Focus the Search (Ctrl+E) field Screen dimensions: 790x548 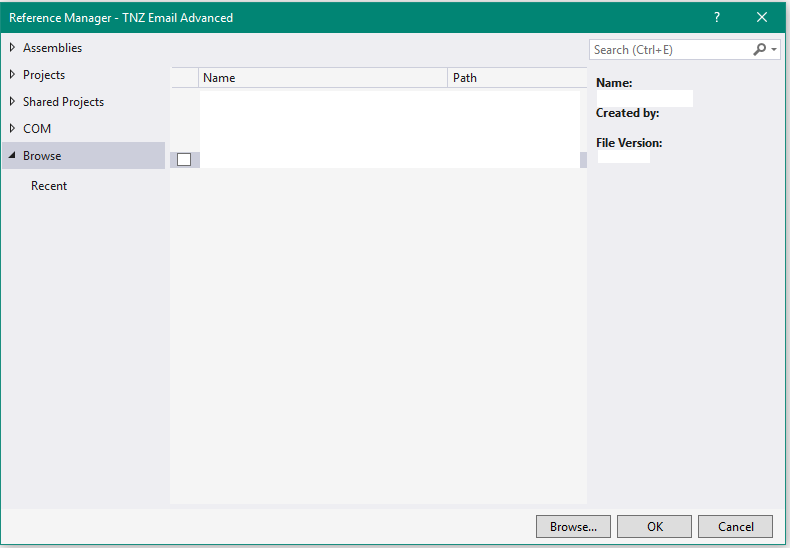(x=668, y=49)
